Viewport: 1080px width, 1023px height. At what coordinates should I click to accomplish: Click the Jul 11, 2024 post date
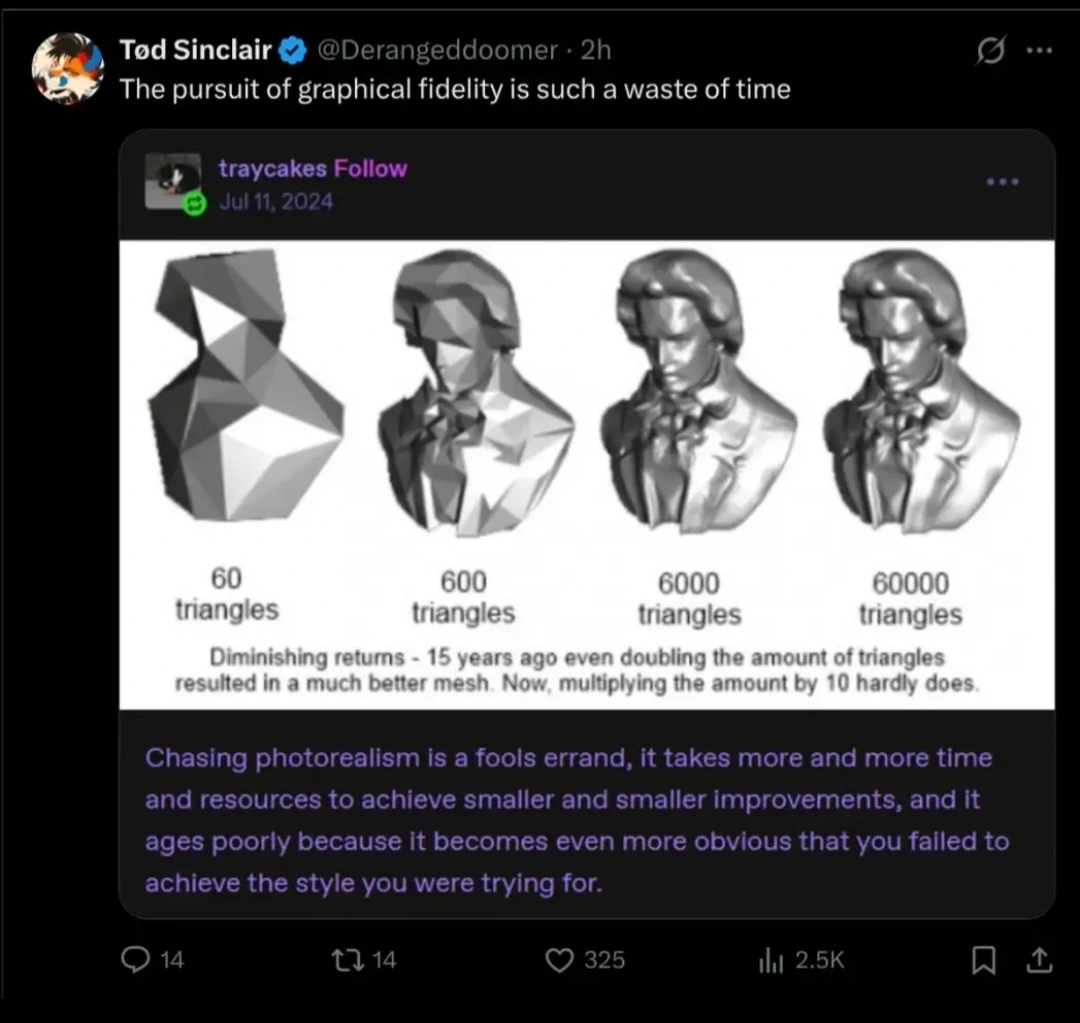coord(276,201)
